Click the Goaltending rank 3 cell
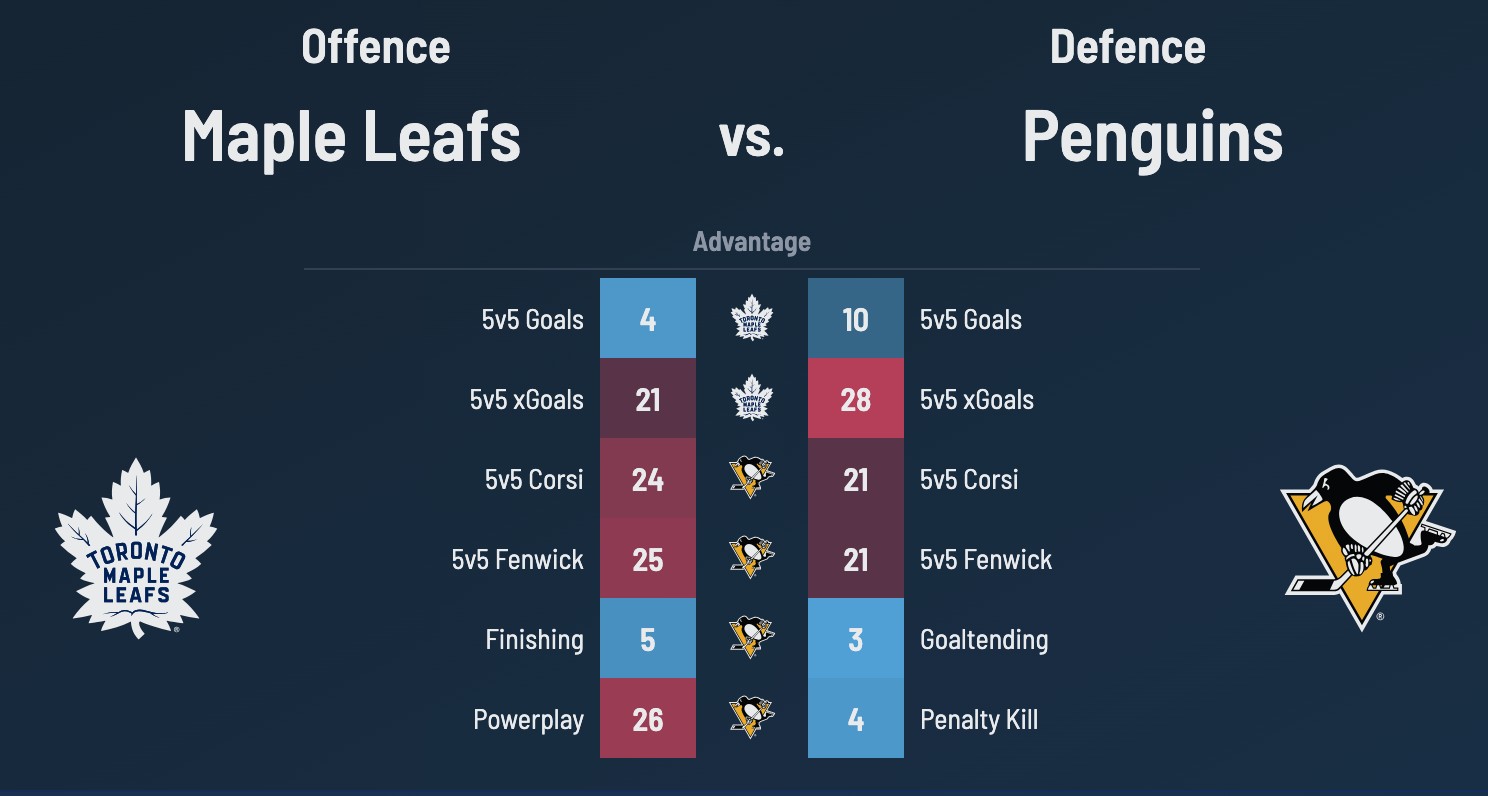The width and height of the screenshot is (1488, 796). 856,640
